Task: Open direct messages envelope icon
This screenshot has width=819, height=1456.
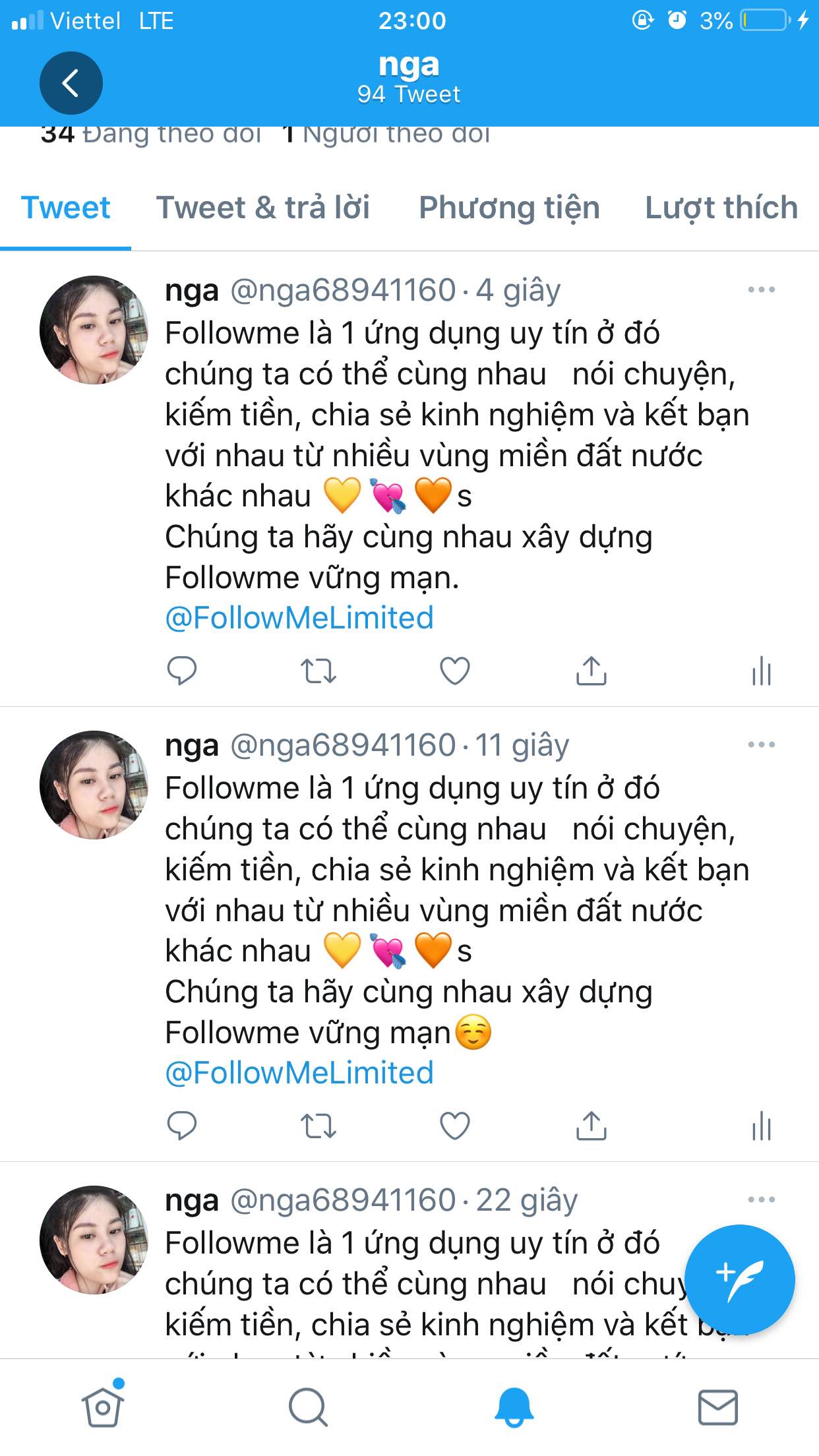Action: [717, 1407]
